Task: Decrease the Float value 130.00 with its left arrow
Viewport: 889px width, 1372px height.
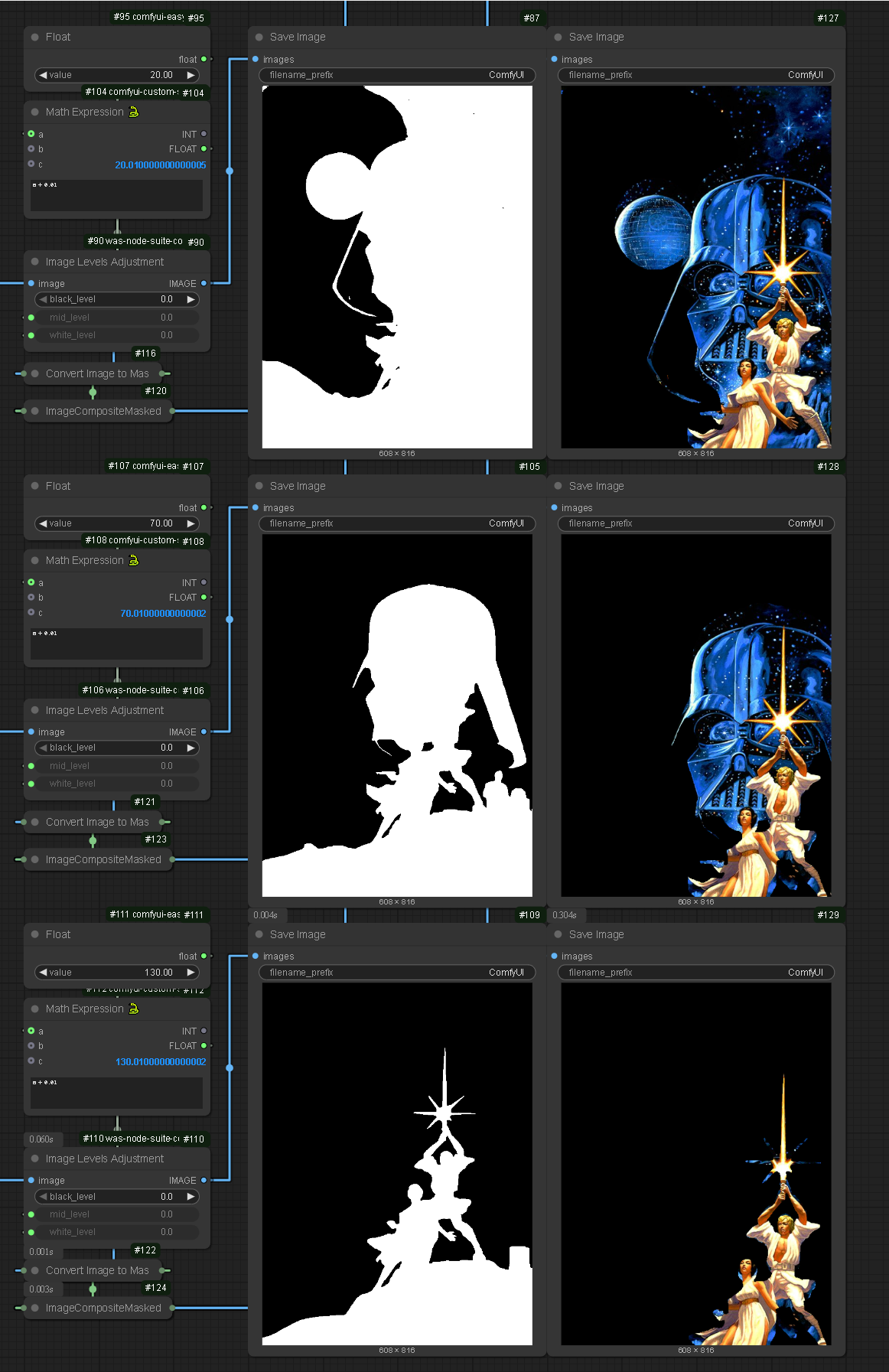Action: [43, 973]
